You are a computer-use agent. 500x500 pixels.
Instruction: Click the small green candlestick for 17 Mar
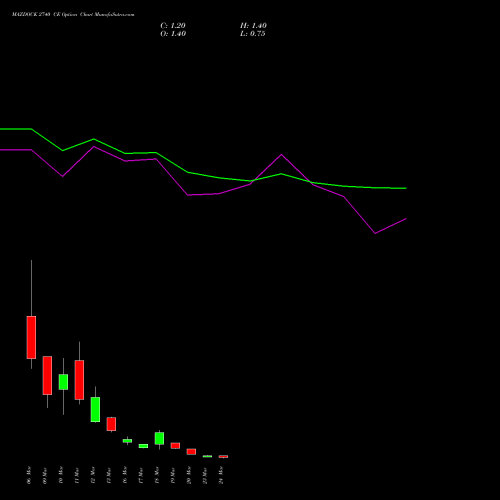coord(143,446)
